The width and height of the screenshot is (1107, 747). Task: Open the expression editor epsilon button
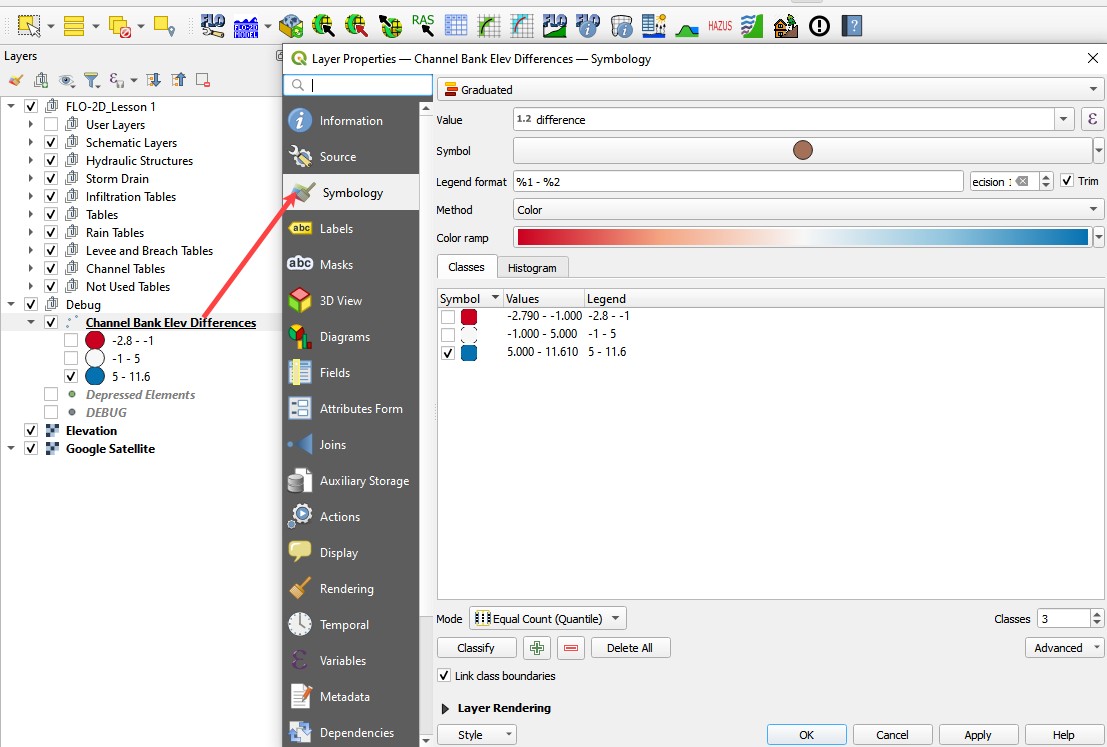(1093, 119)
